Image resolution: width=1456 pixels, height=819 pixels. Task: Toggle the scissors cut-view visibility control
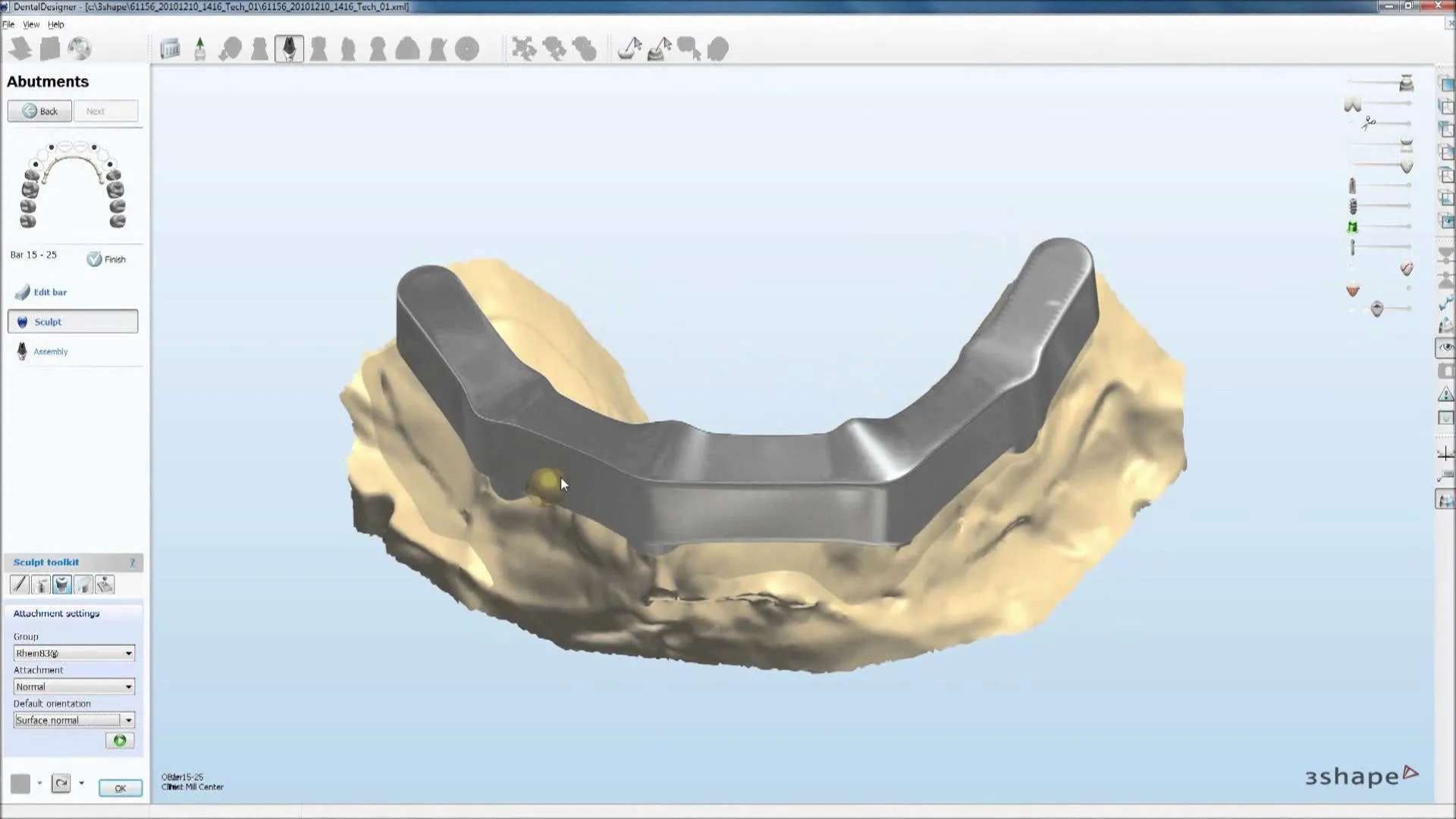(x=1368, y=122)
